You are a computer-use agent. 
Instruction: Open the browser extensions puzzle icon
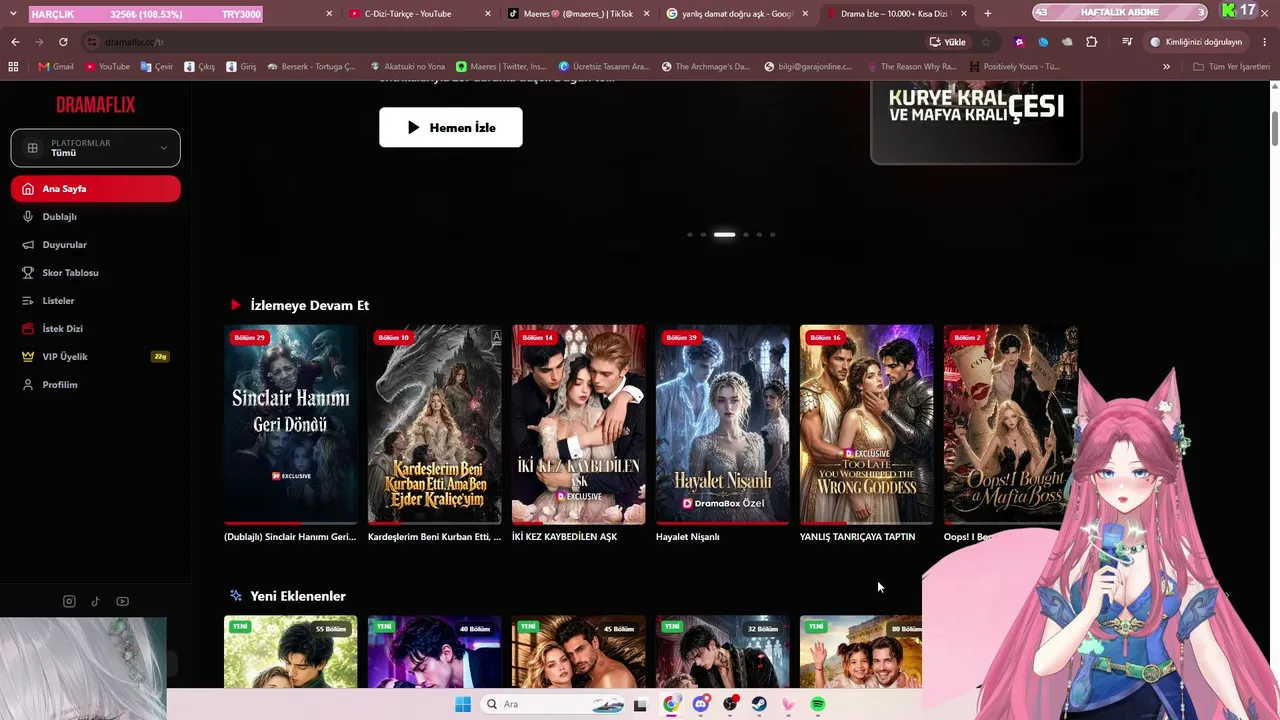[x=1091, y=42]
